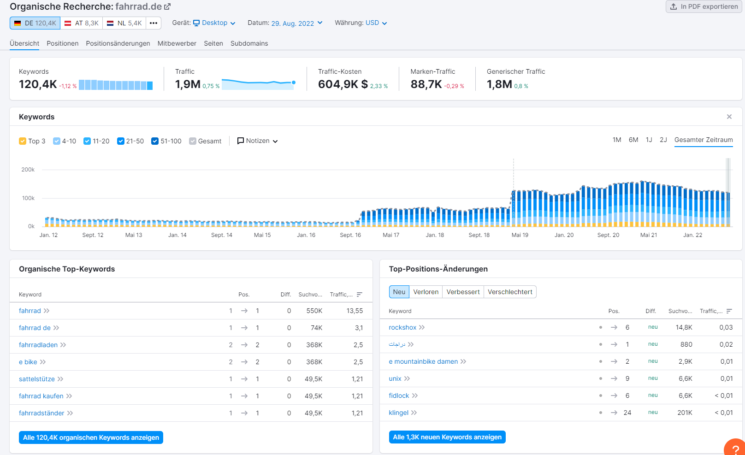Open SERP arrows next to fahrrad de
745x455 pixels.
tap(56, 328)
